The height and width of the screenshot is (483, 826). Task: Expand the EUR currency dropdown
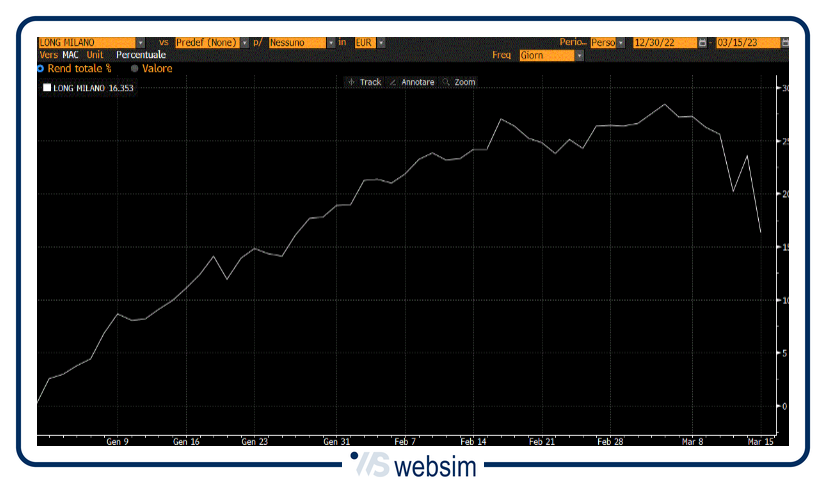click(x=377, y=43)
